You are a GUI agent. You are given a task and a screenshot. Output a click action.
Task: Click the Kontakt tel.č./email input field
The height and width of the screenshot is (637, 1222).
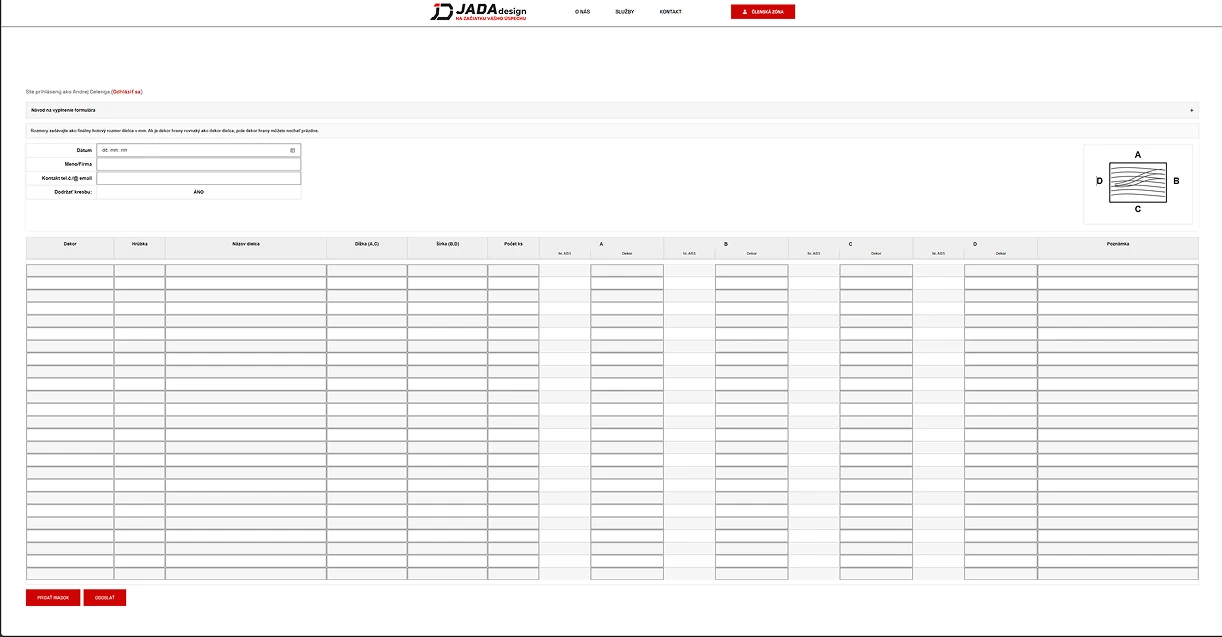tap(198, 178)
